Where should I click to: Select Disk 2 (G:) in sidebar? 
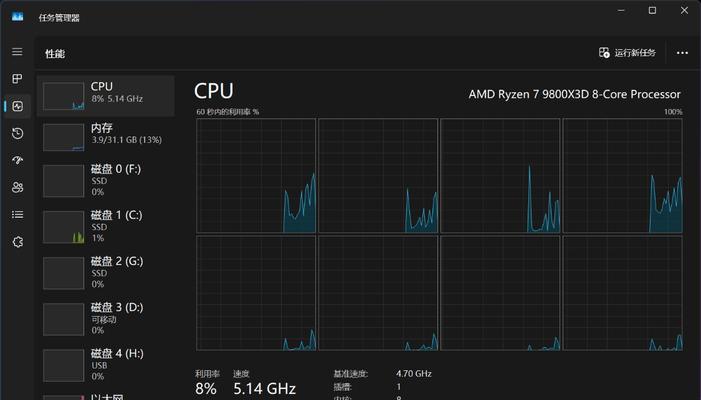pyautogui.click(x=106, y=273)
